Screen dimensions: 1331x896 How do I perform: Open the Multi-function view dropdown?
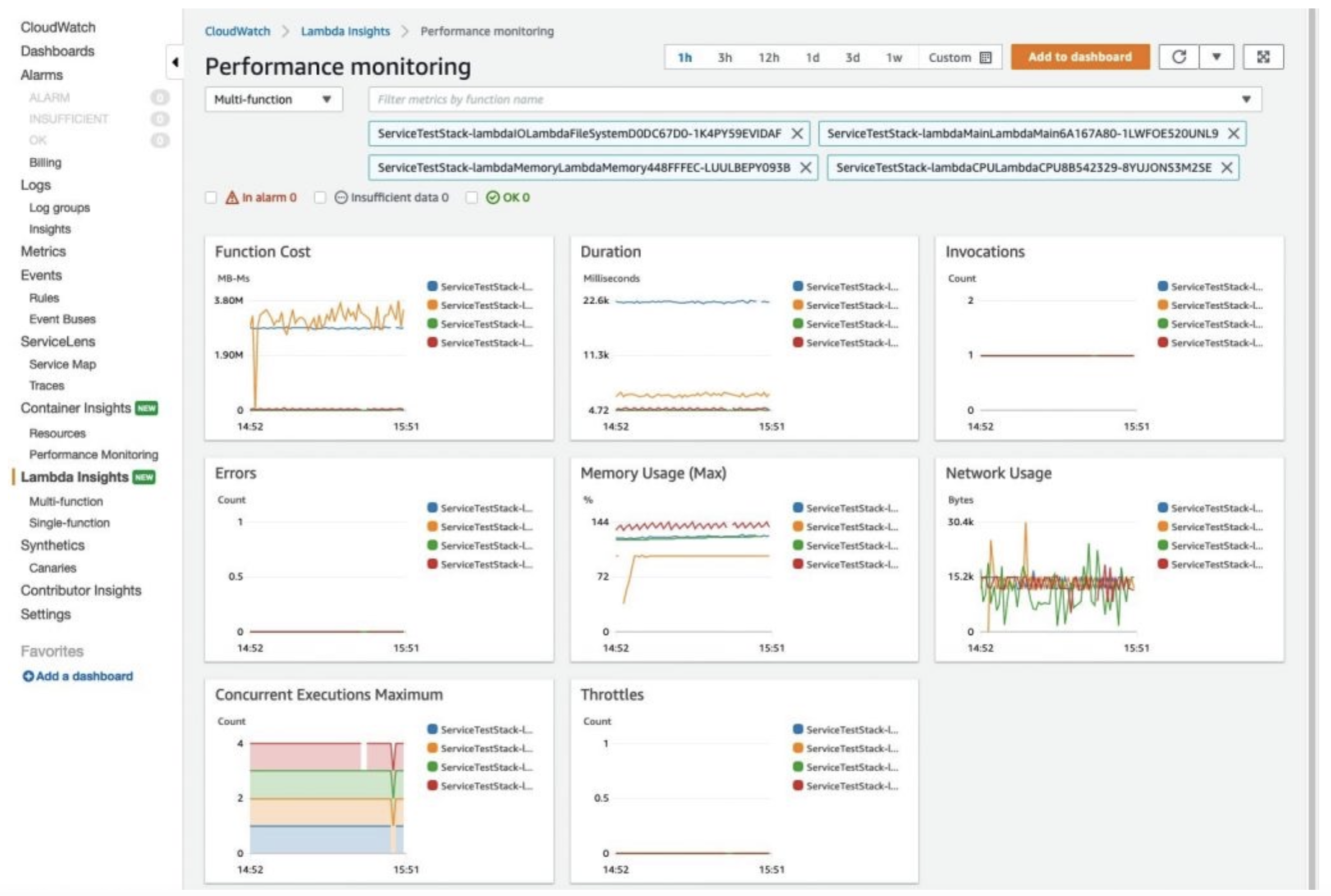pyautogui.click(x=273, y=100)
